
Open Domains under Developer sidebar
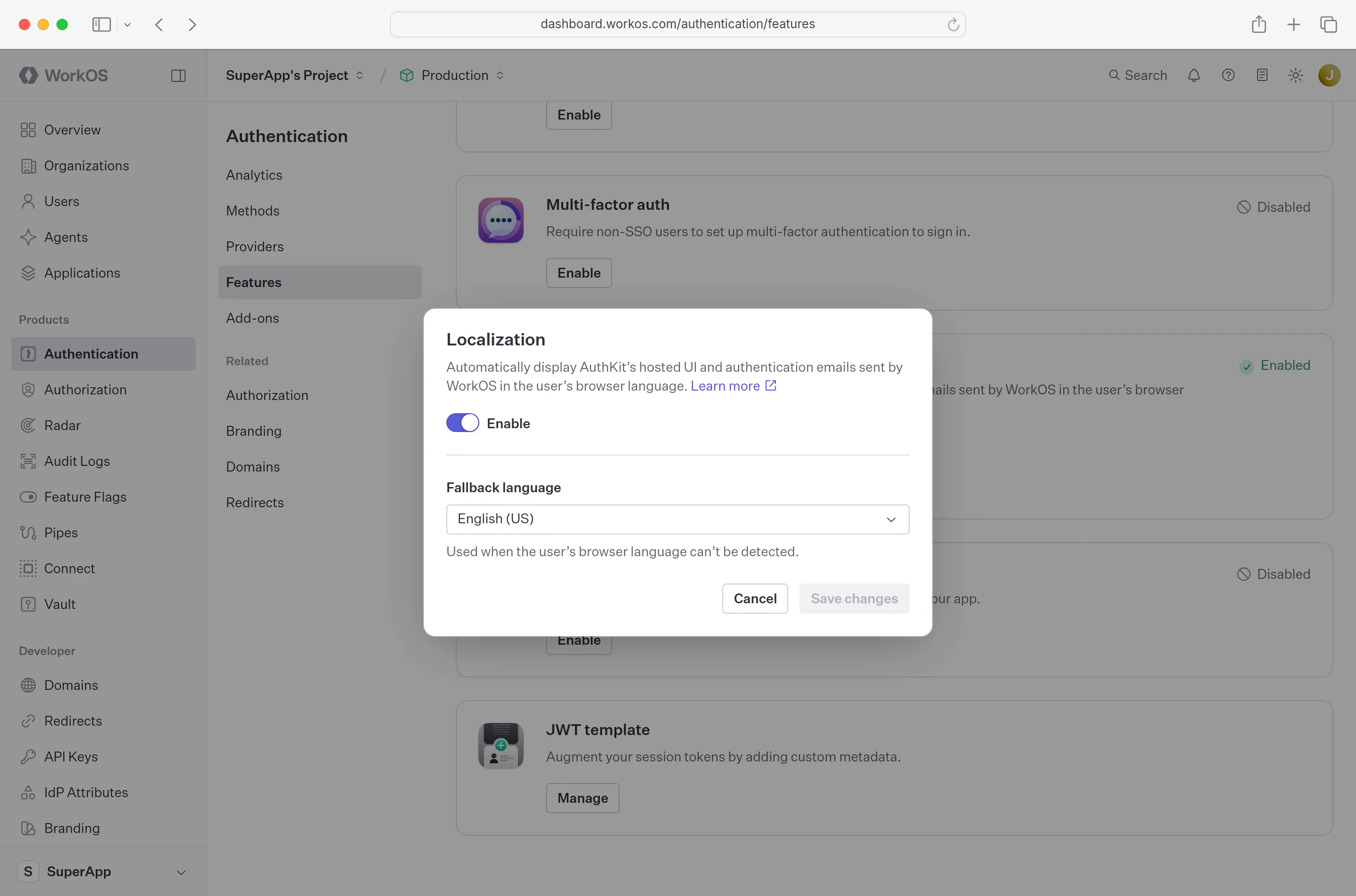coord(104,685)
